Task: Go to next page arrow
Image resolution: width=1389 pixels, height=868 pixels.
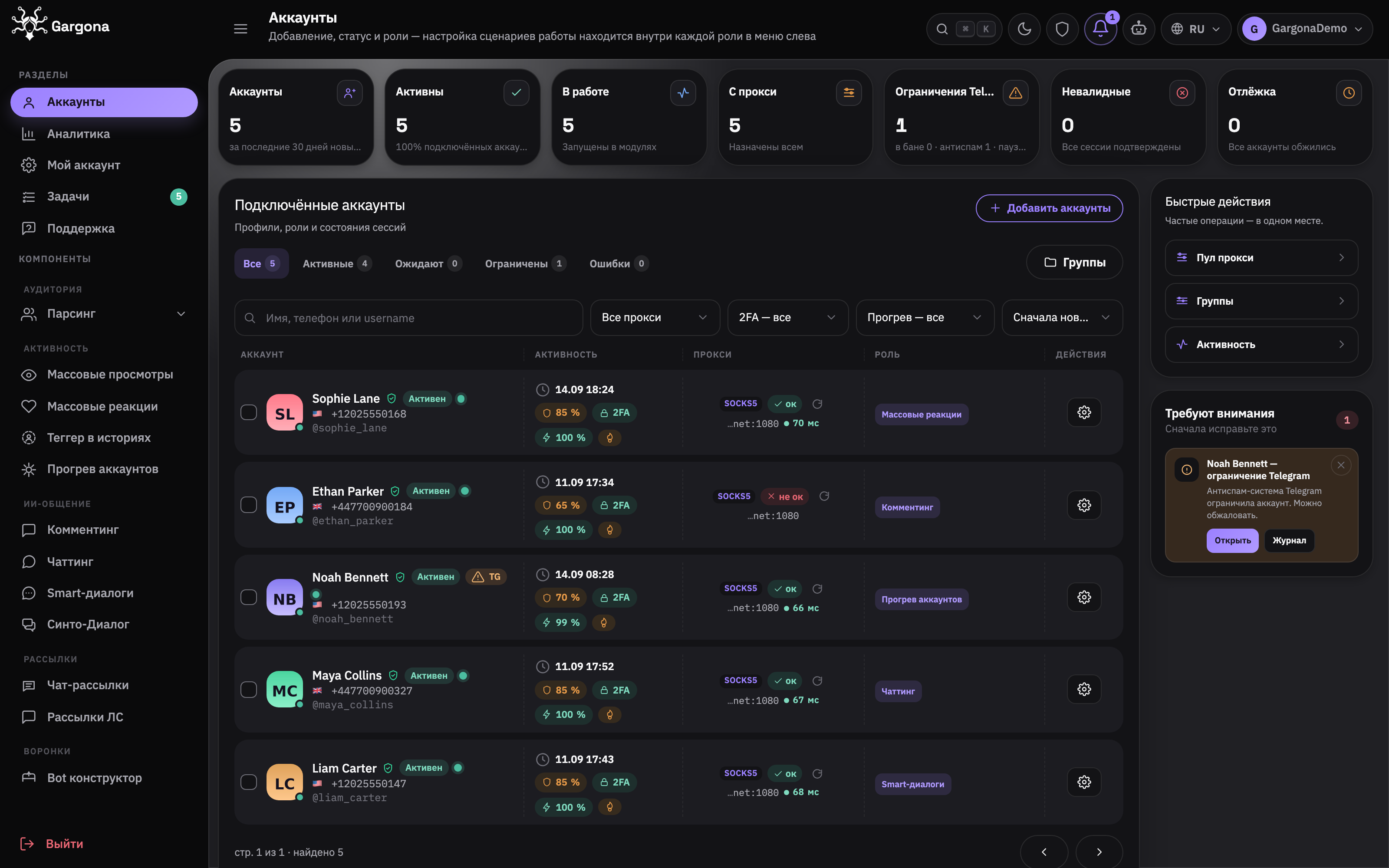Action: coord(1099,852)
